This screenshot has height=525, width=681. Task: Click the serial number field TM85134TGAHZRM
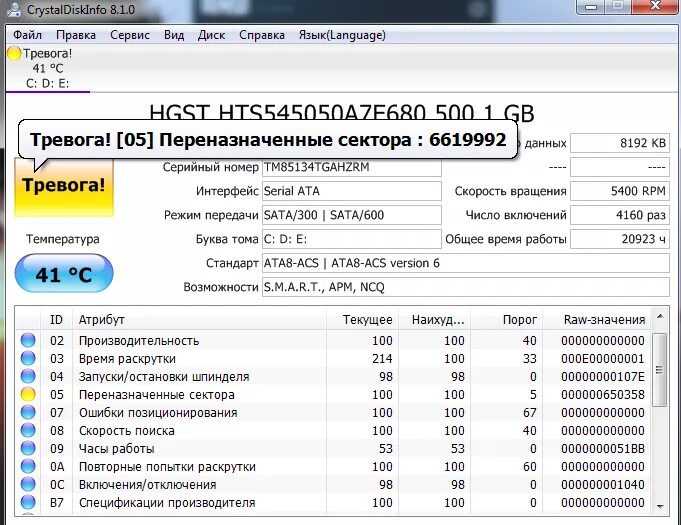(352, 167)
